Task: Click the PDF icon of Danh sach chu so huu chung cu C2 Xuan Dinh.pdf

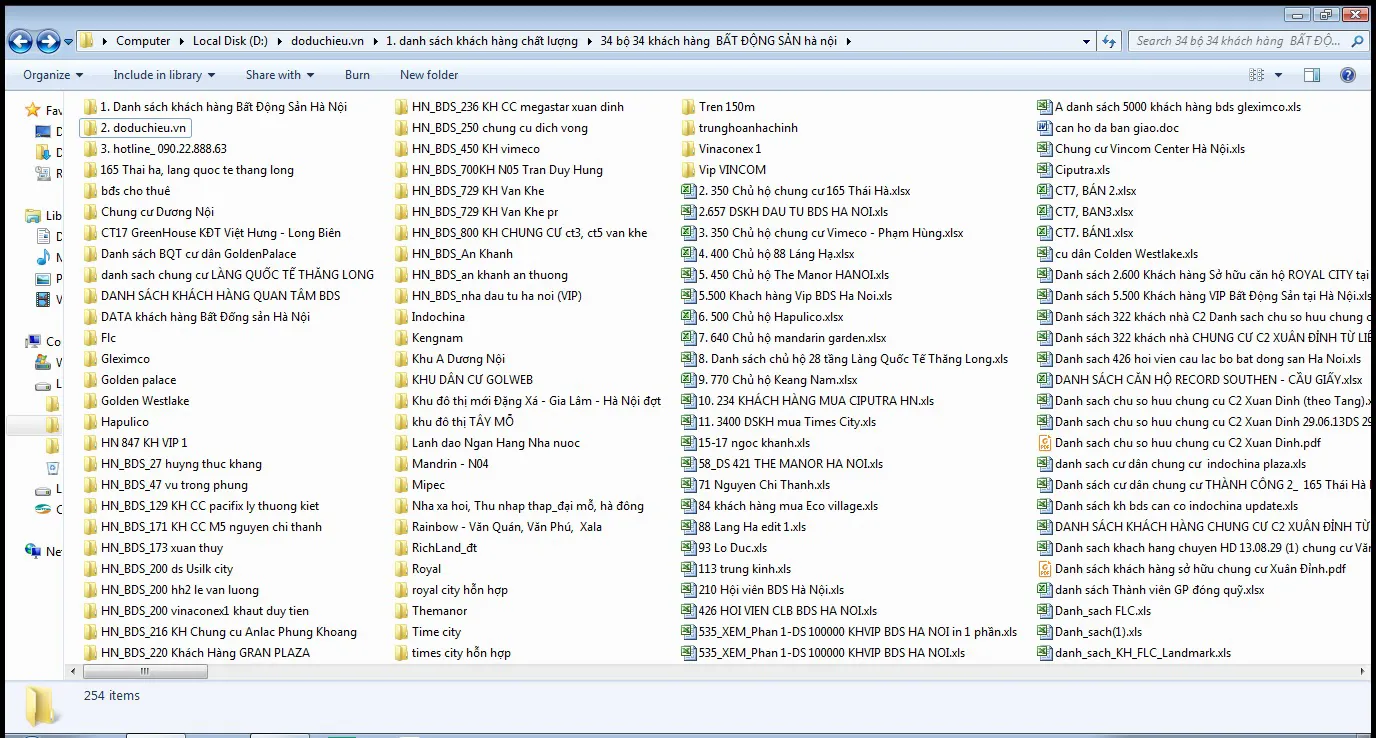Action: pyautogui.click(x=1044, y=443)
